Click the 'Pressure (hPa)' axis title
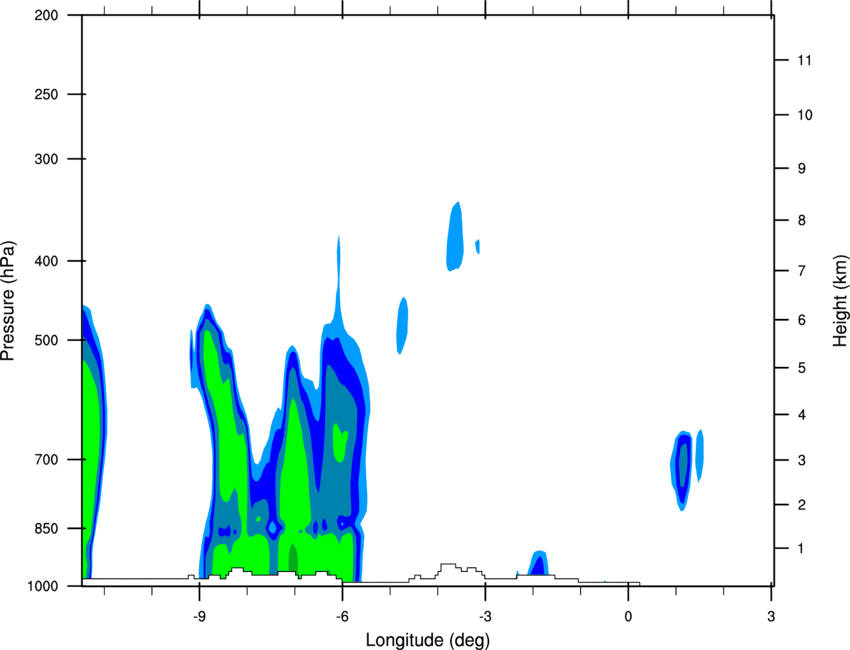 point(8,301)
